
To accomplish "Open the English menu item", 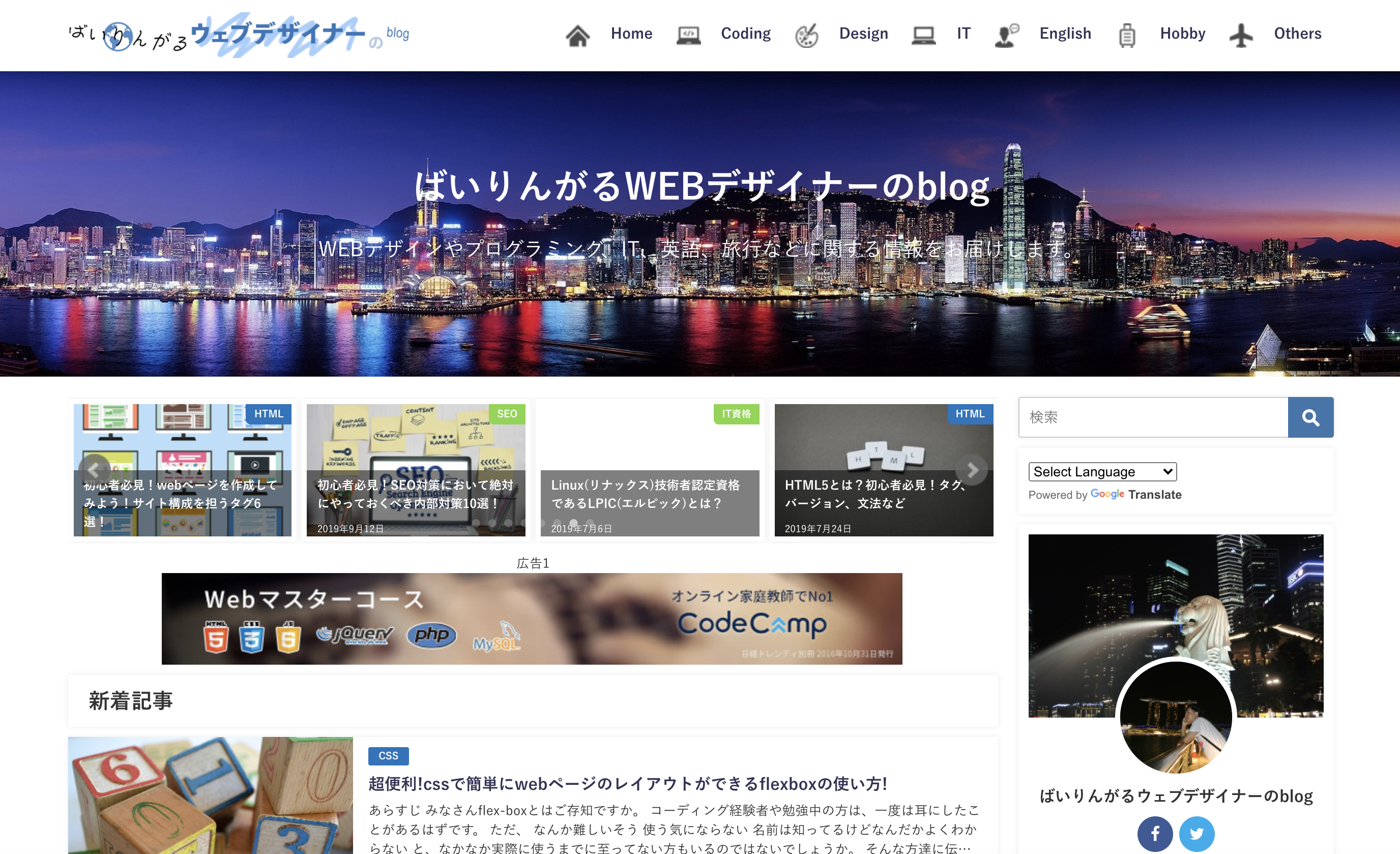I will 1065,34.
